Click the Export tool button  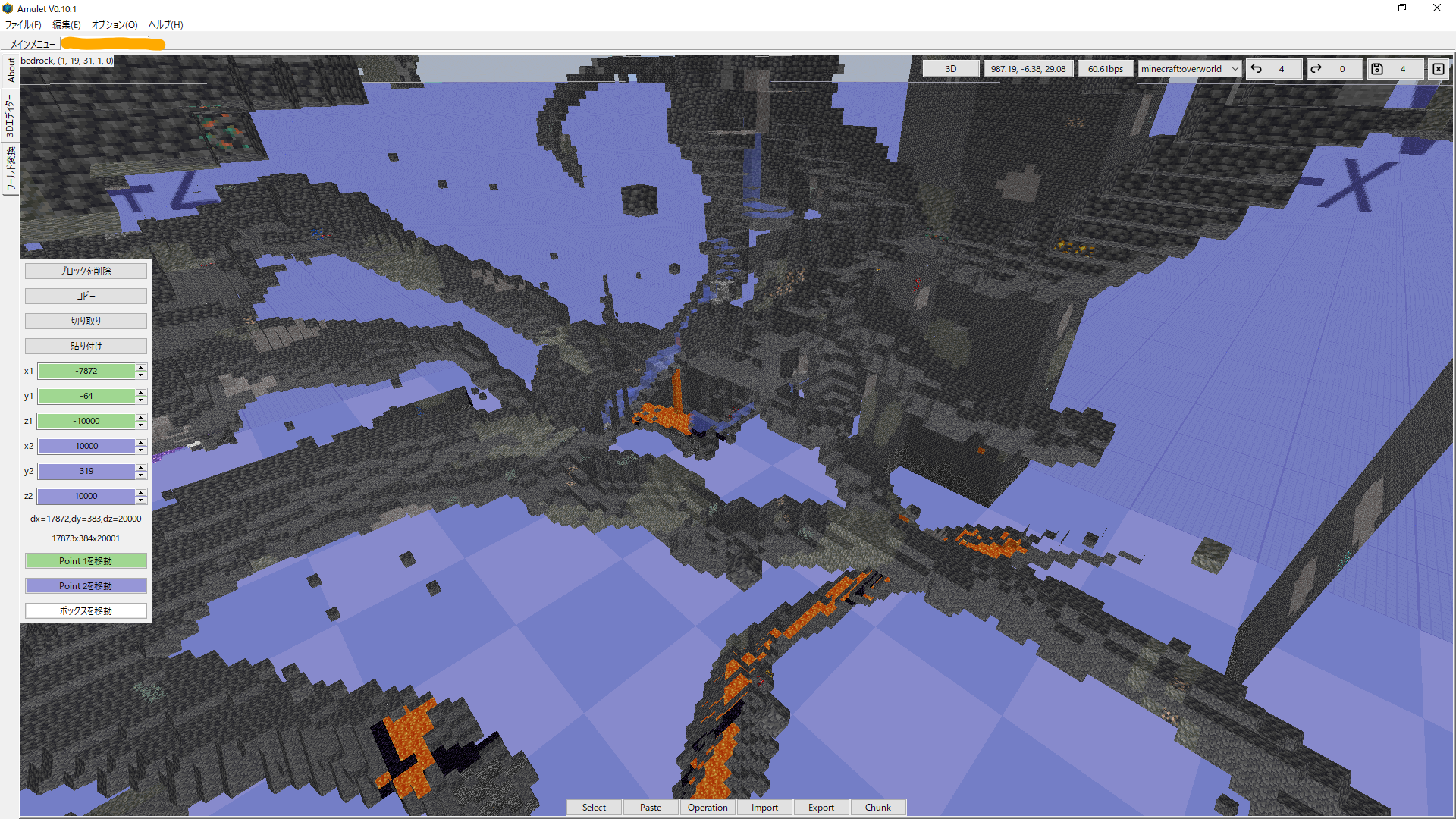coord(821,808)
